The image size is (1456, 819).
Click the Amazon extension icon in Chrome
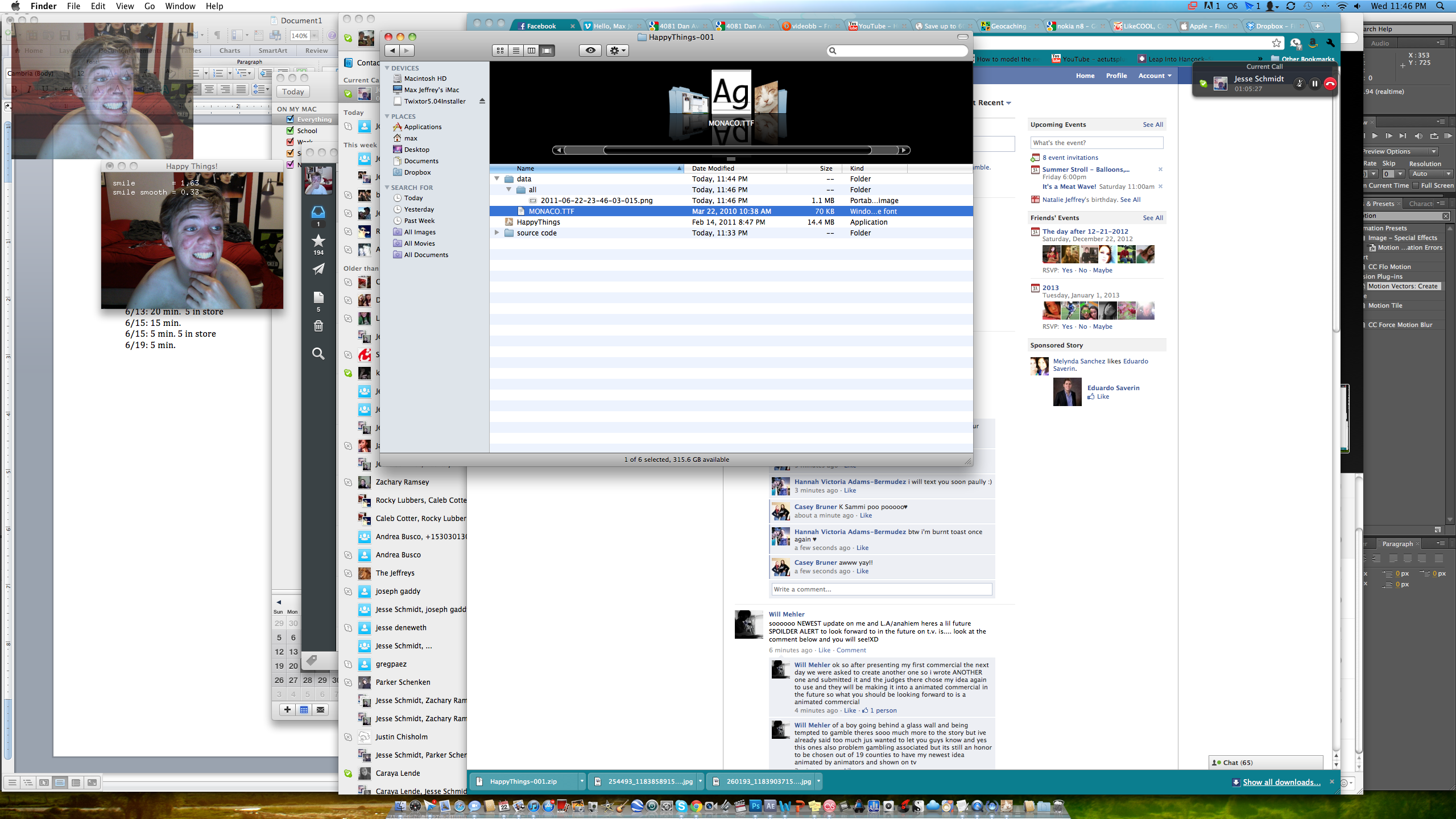tap(1313, 43)
